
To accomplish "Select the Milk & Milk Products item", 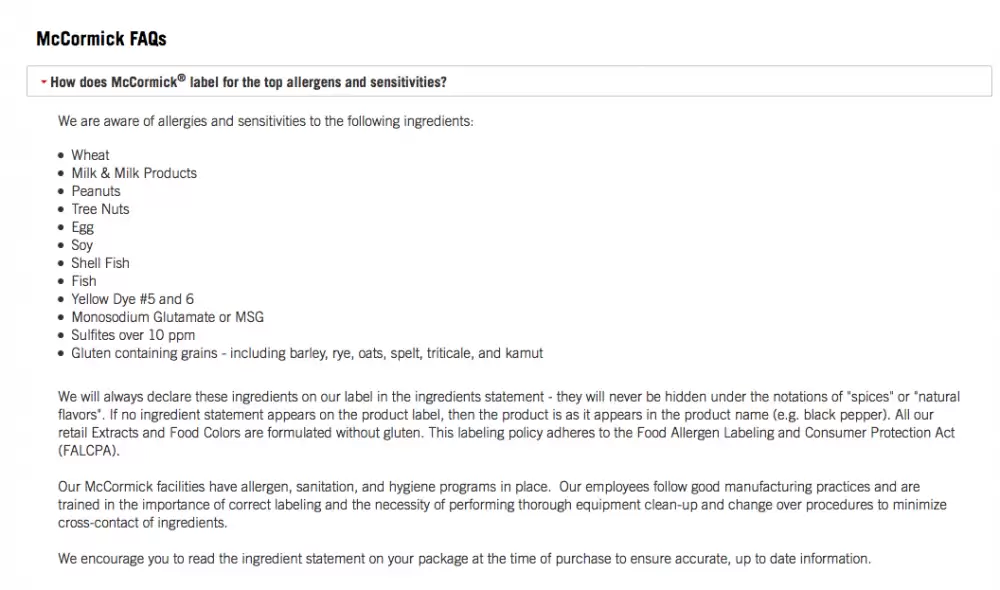I will [x=134, y=173].
